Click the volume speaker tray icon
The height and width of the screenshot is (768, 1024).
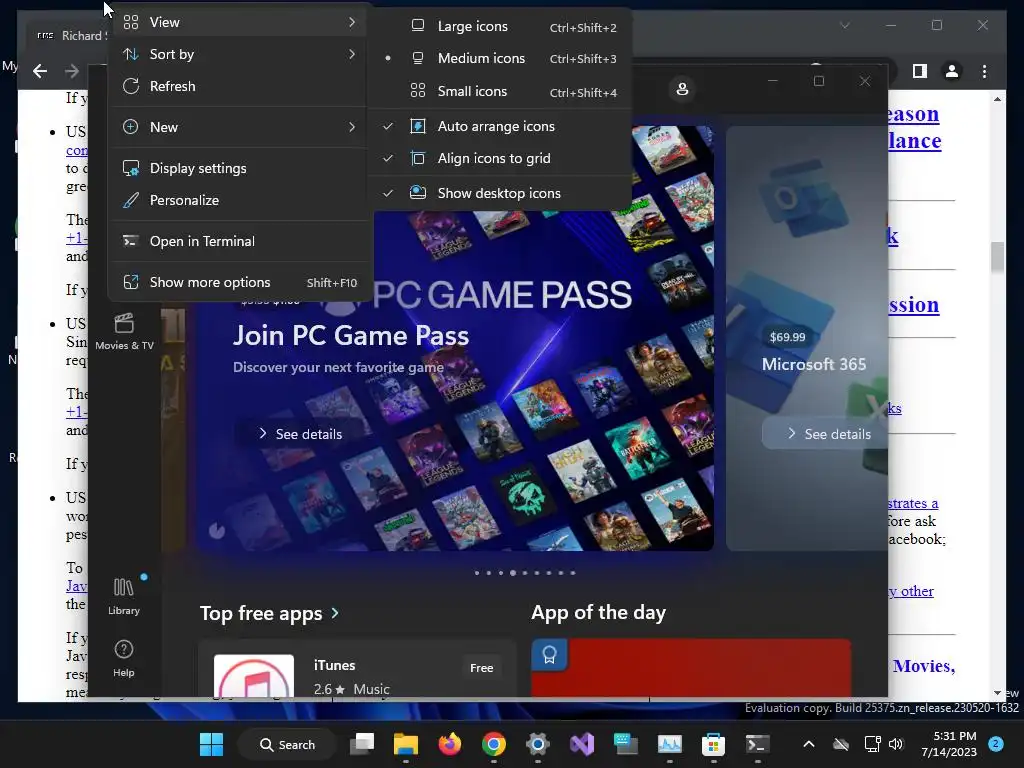pyautogui.click(x=896, y=744)
